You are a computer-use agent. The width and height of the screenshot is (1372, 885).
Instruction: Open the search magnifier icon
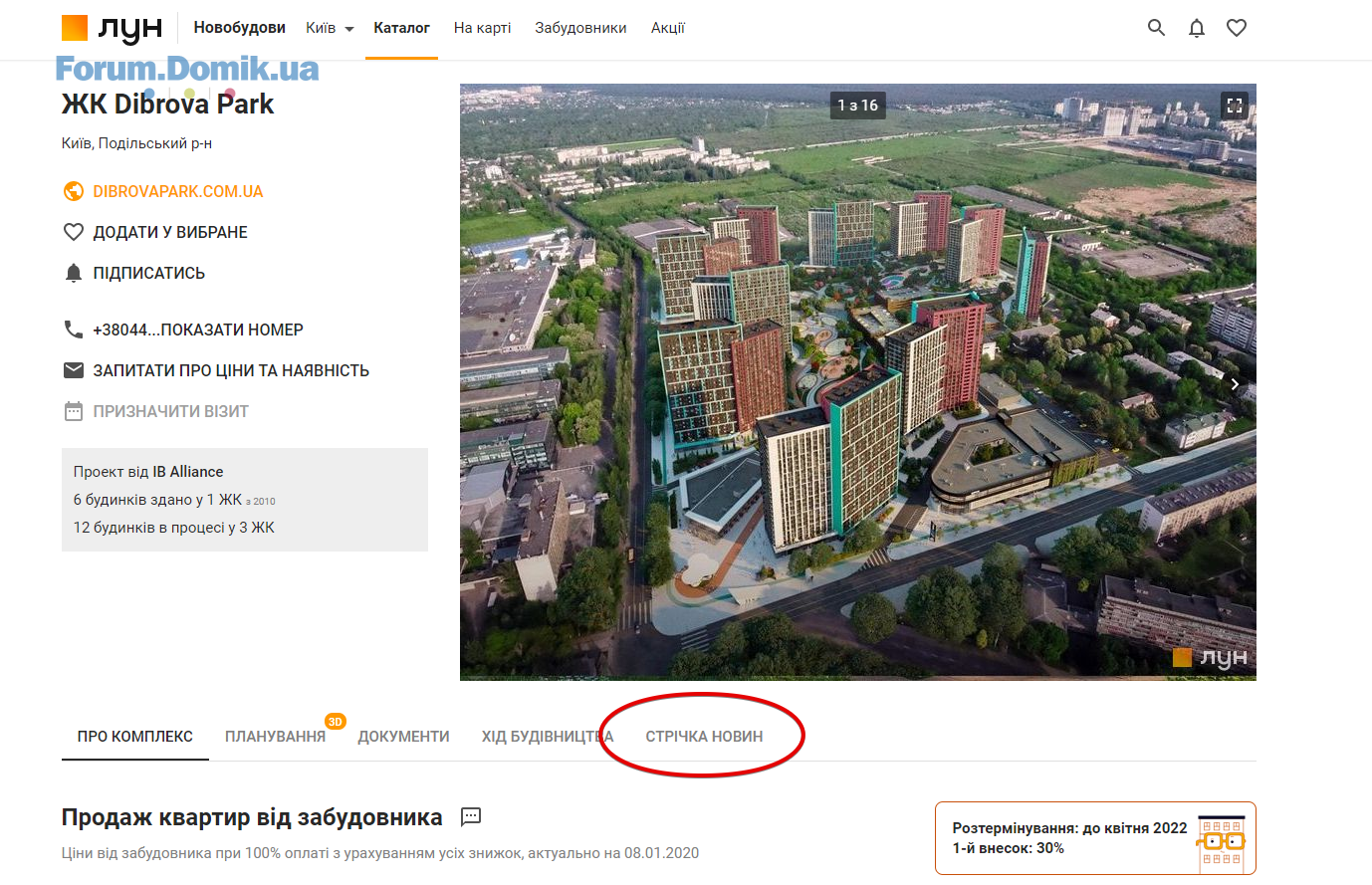point(1156,28)
